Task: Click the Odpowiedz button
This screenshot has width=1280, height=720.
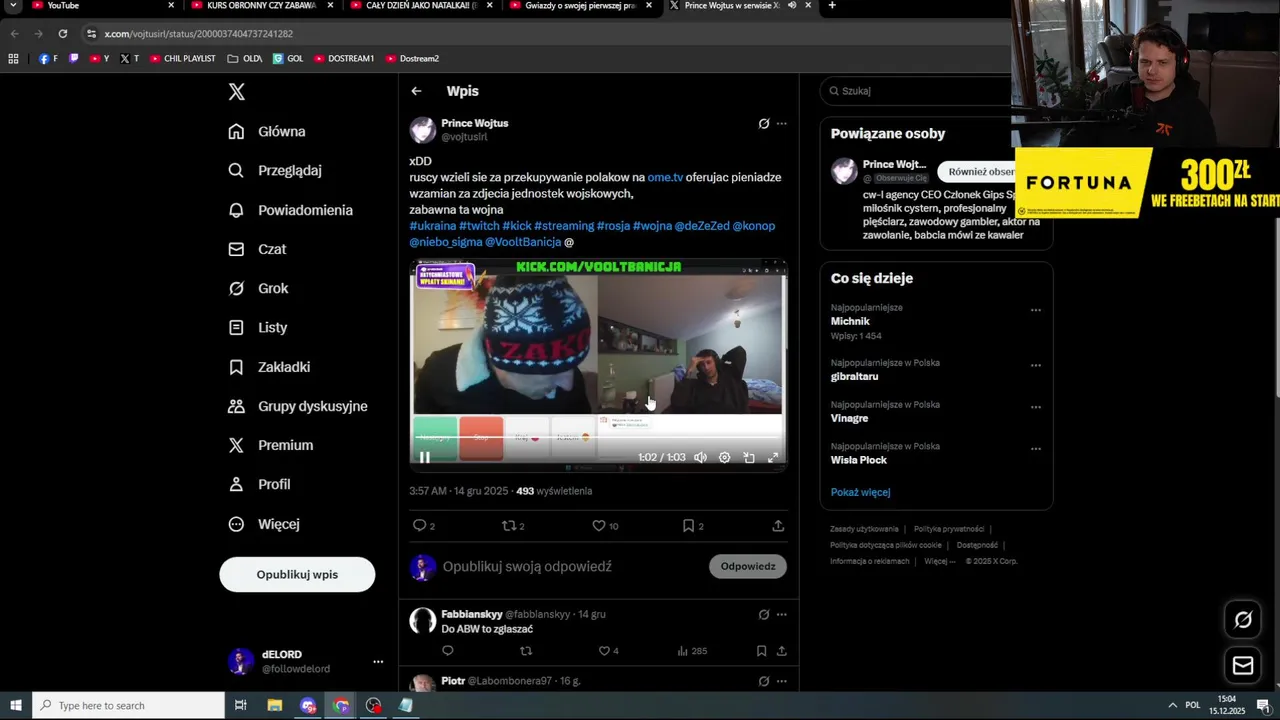Action: [x=748, y=566]
